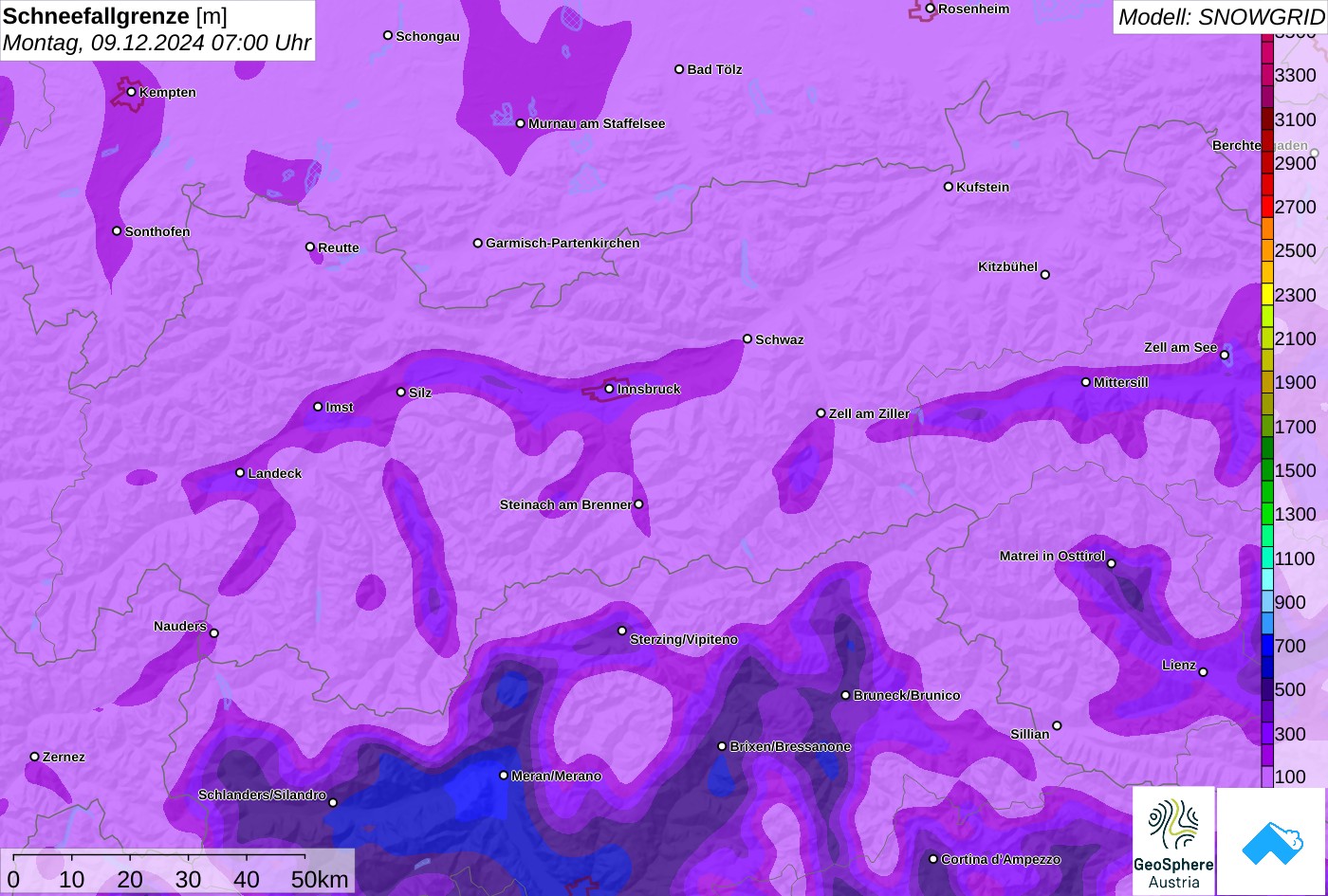Click the Kempten city marker
1328x896 pixels.
132,92
